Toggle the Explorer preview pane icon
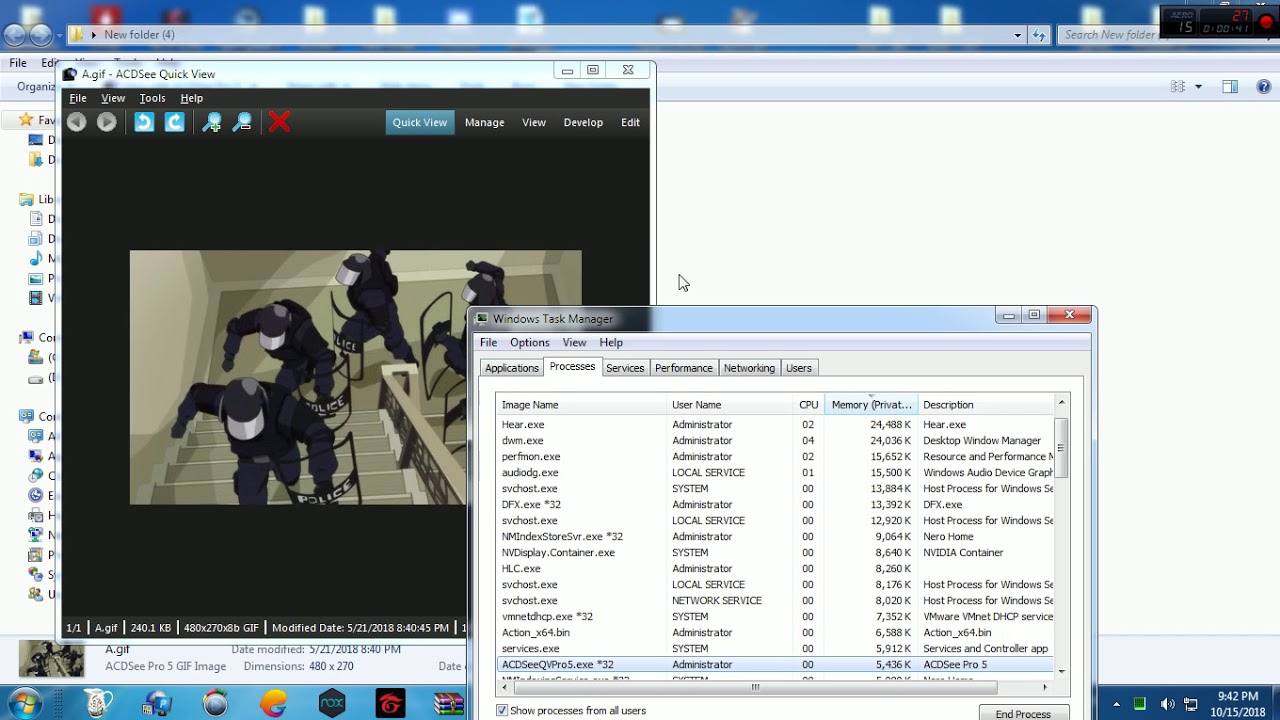The image size is (1280, 720). pos(1230,87)
